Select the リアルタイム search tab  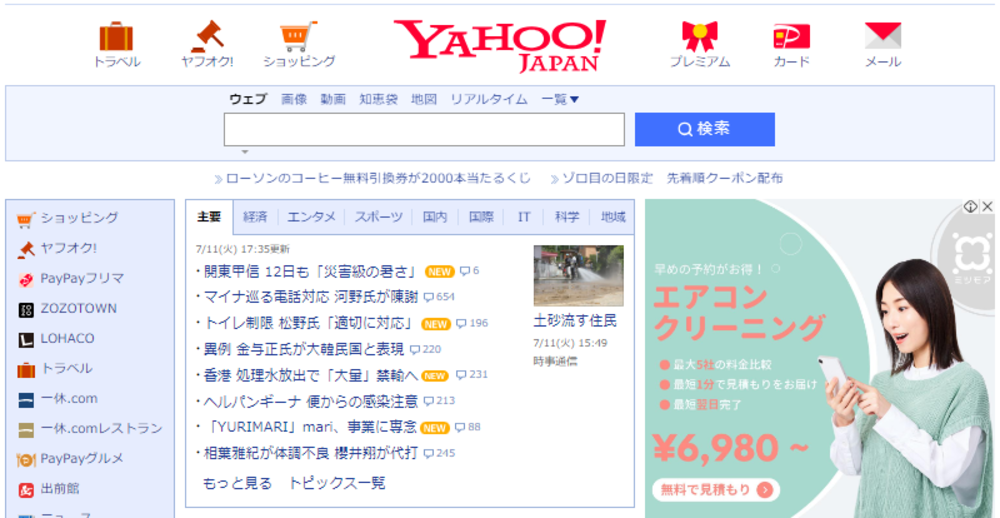pyautogui.click(x=489, y=100)
